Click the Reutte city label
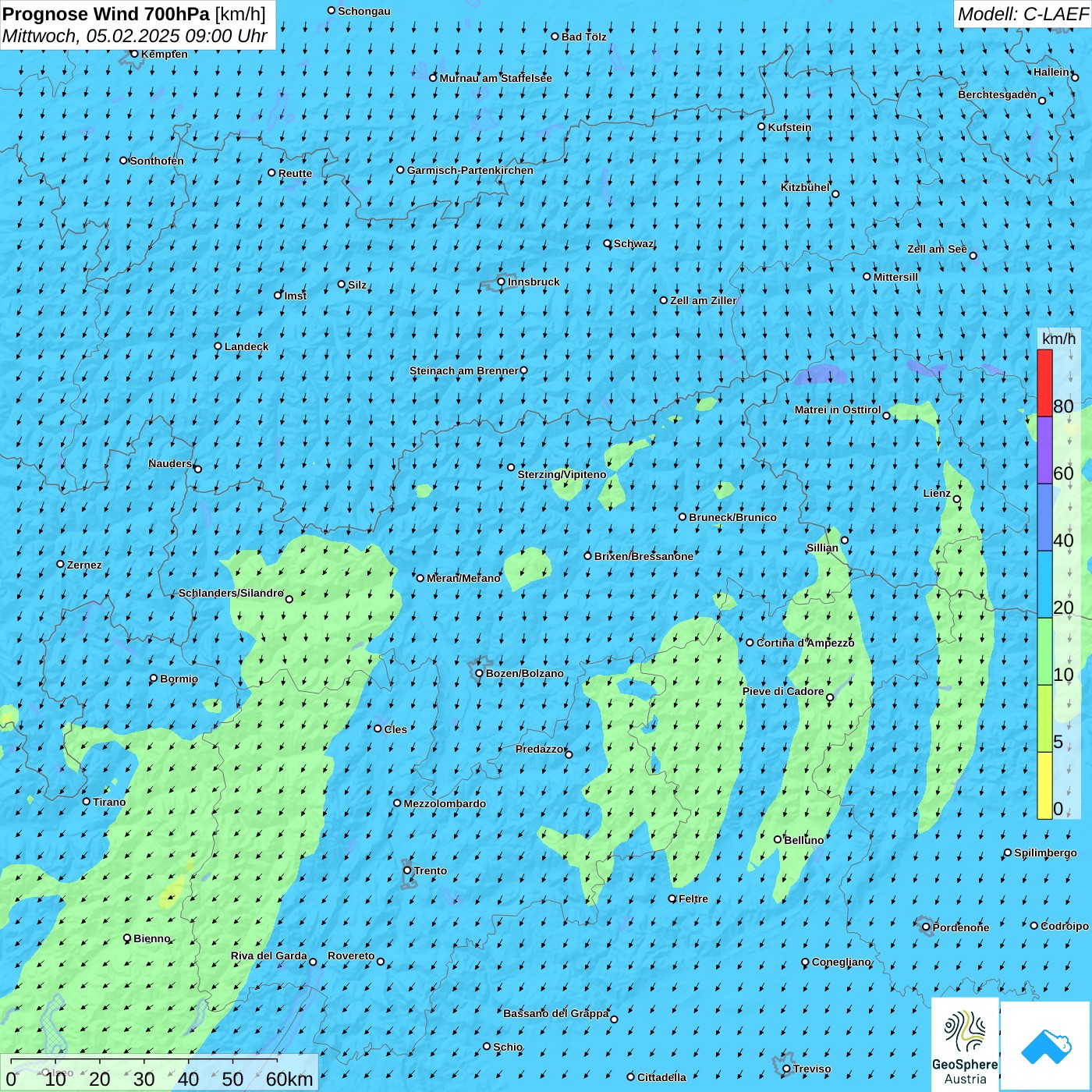 click(295, 173)
